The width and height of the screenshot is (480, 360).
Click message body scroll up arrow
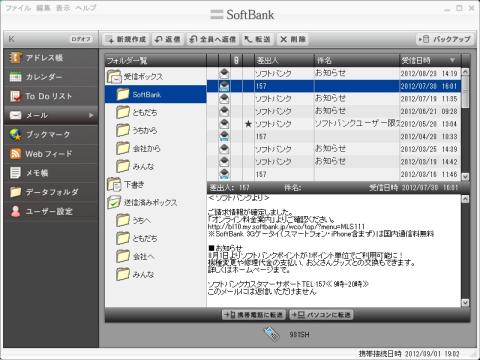[x=465, y=199]
